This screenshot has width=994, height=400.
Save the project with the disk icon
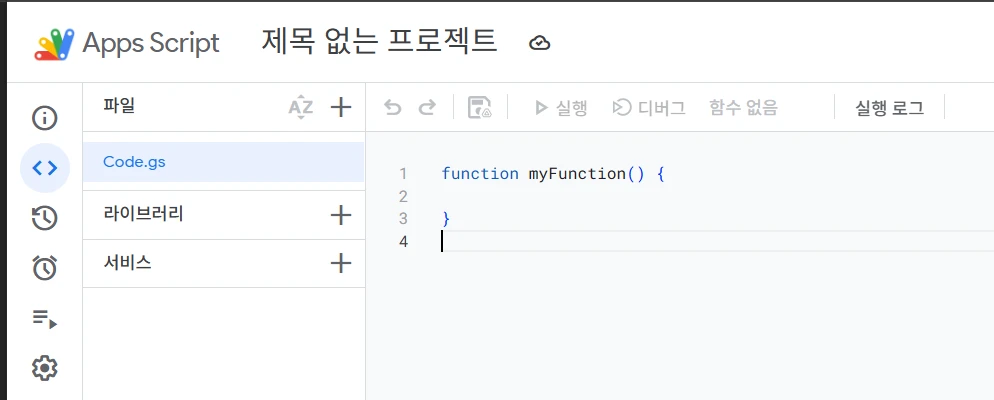(480, 107)
